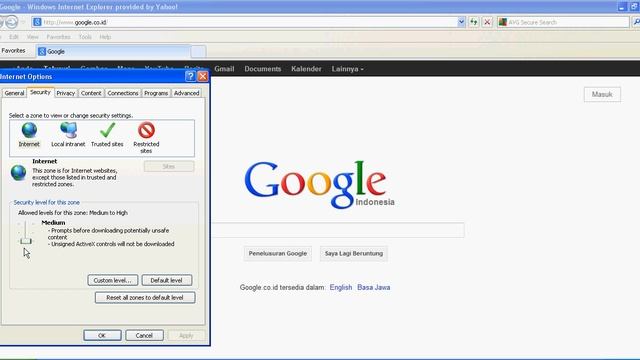Click the Google Indonesia logo
640x360 pixels.
pyautogui.click(x=319, y=184)
